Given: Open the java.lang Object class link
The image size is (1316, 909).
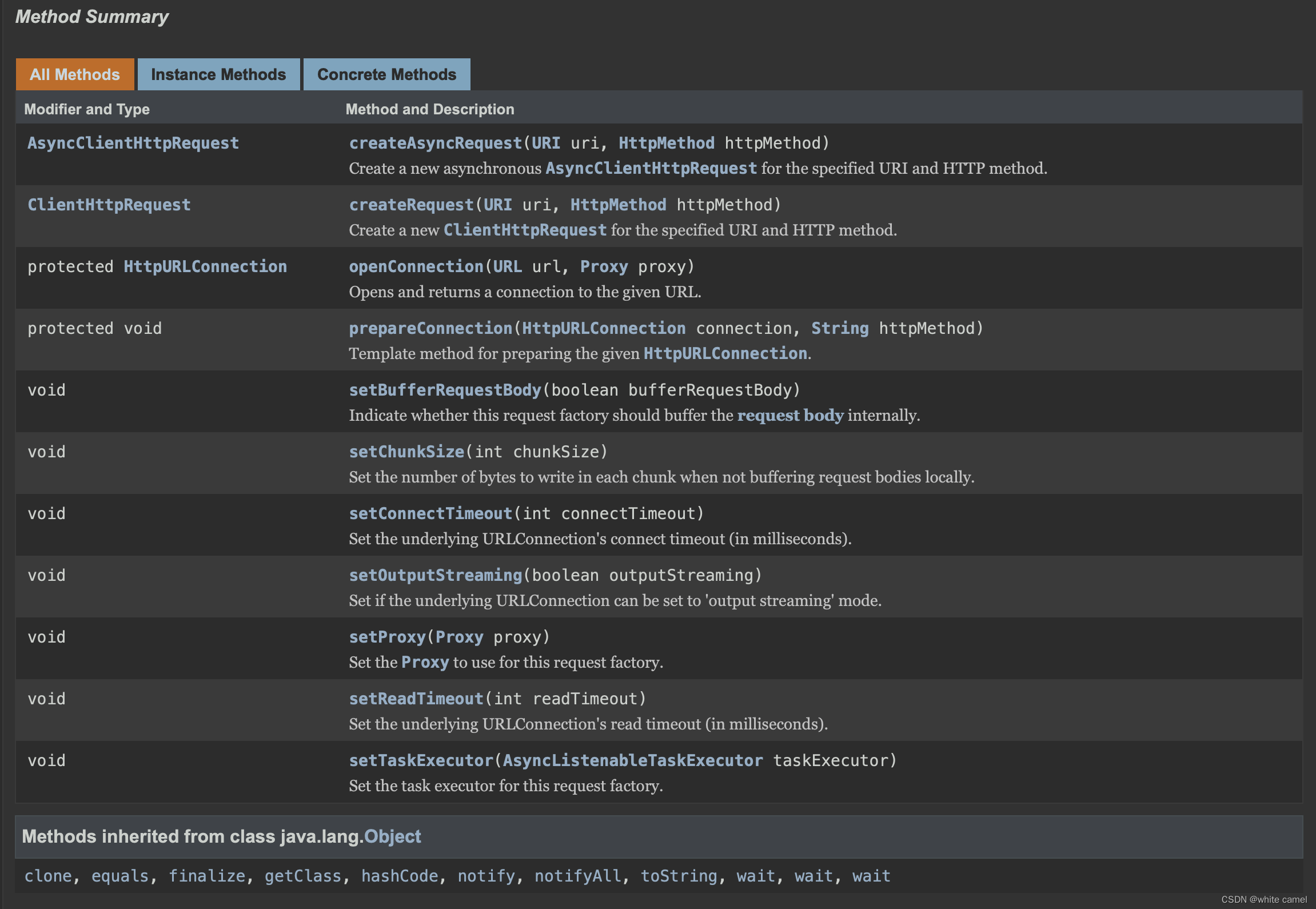Looking at the screenshot, I should click(393, 836).
